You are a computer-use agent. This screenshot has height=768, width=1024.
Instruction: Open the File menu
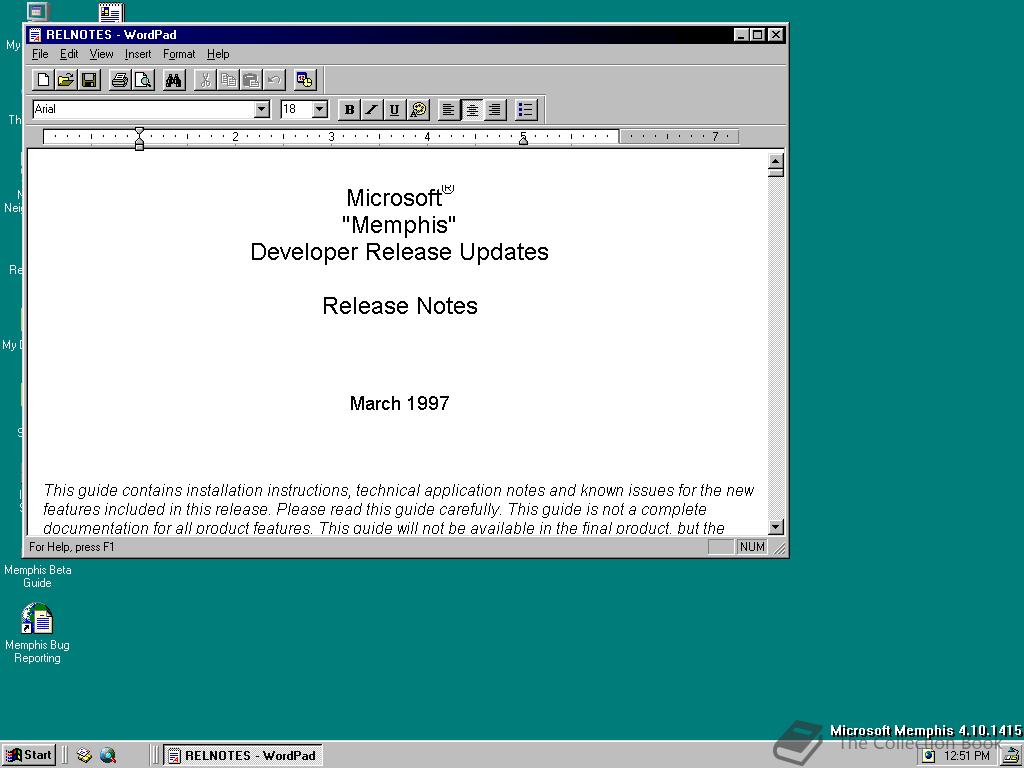40,54
